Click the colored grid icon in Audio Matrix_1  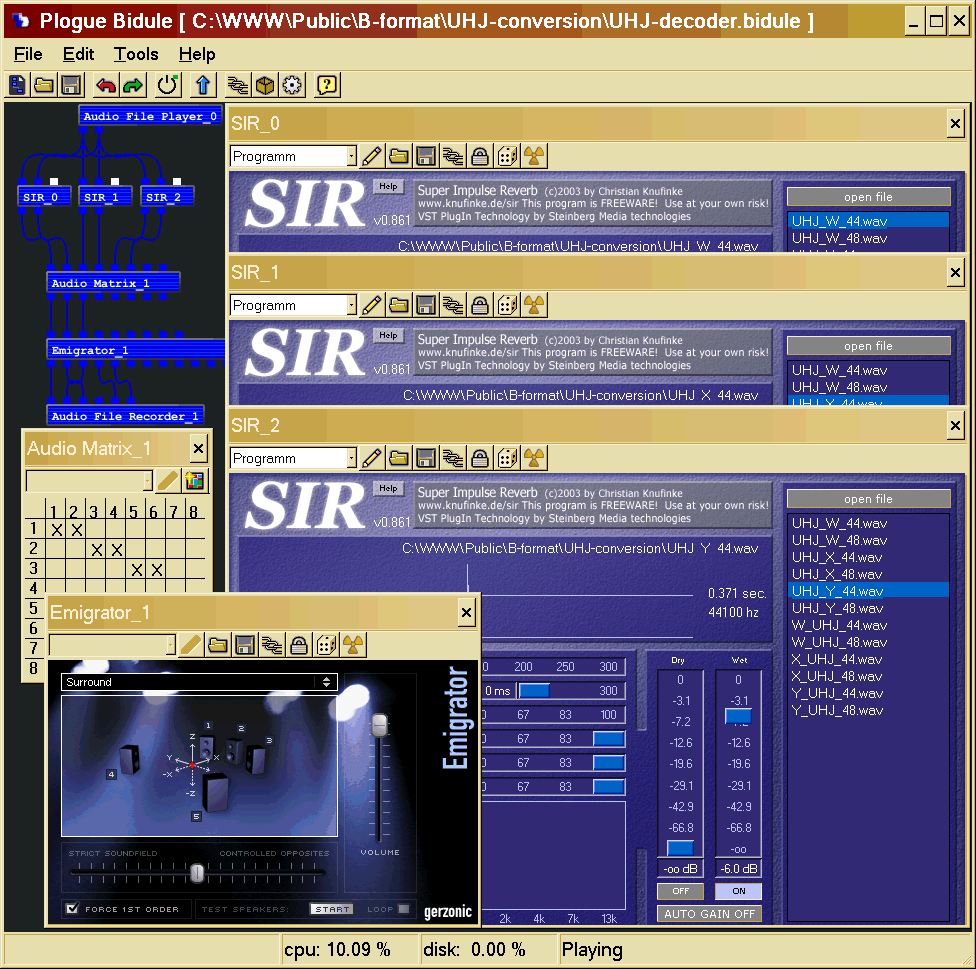(x=195, y=480)
